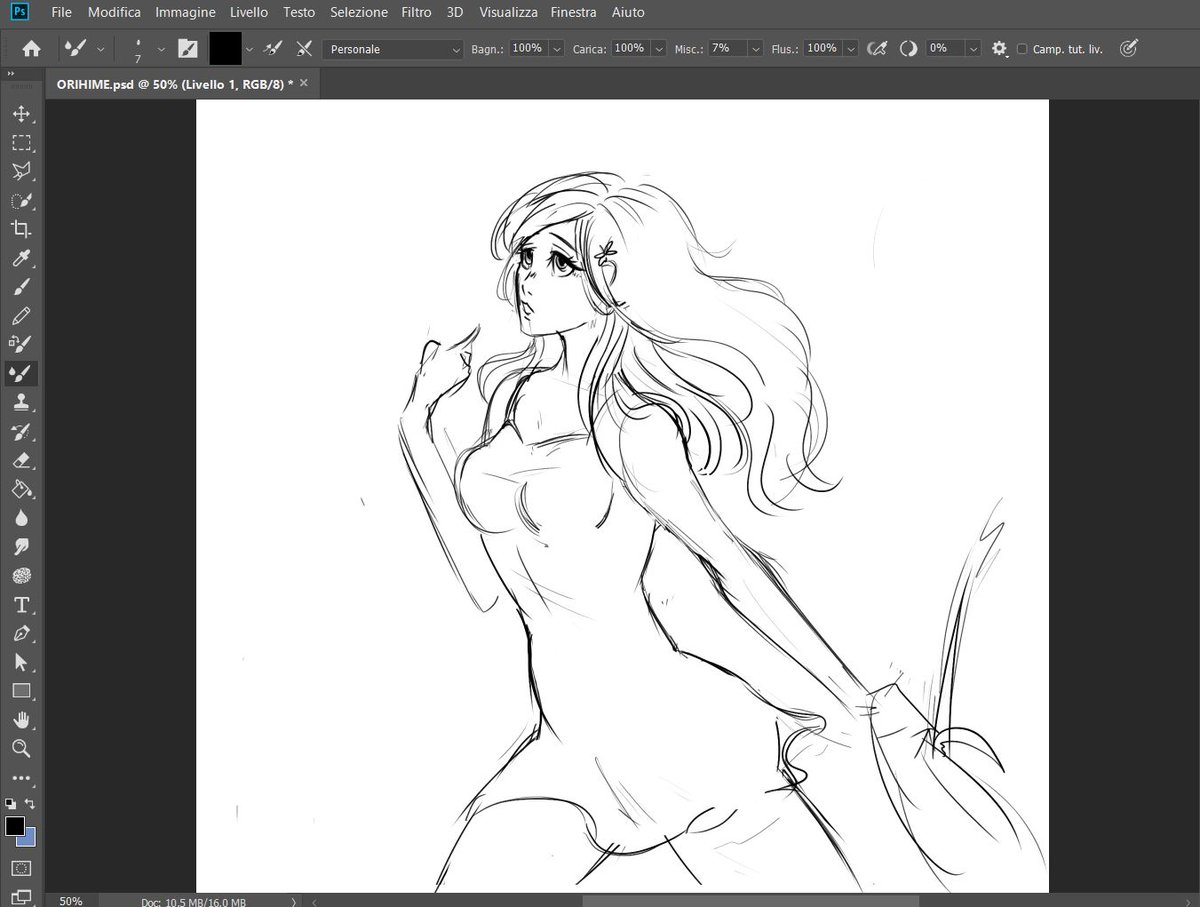
Task: Select the History Brush tool
Action: [x=21, y=432]
